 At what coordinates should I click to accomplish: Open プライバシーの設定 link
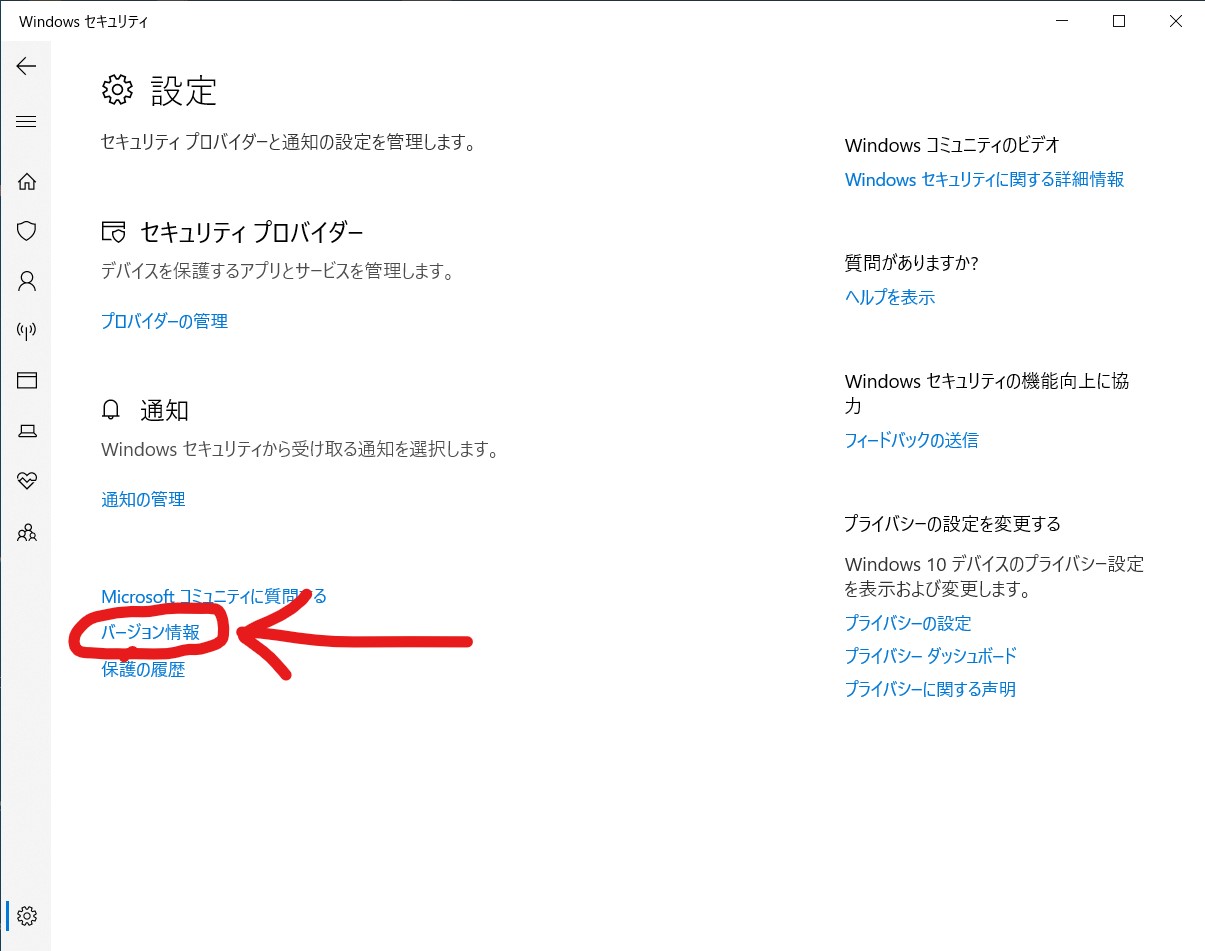click(908, 623)
